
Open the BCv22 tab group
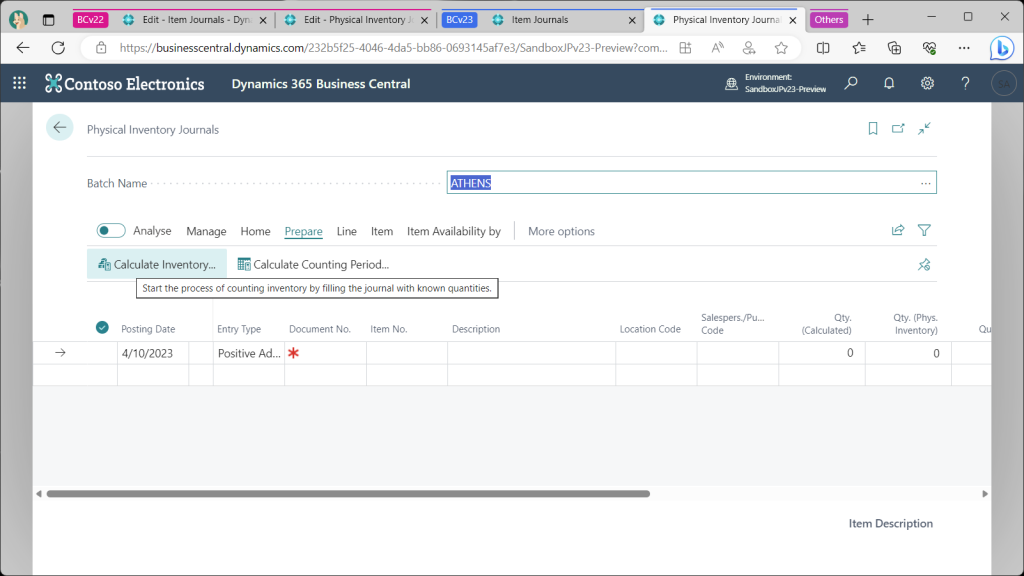pos(90,20)
